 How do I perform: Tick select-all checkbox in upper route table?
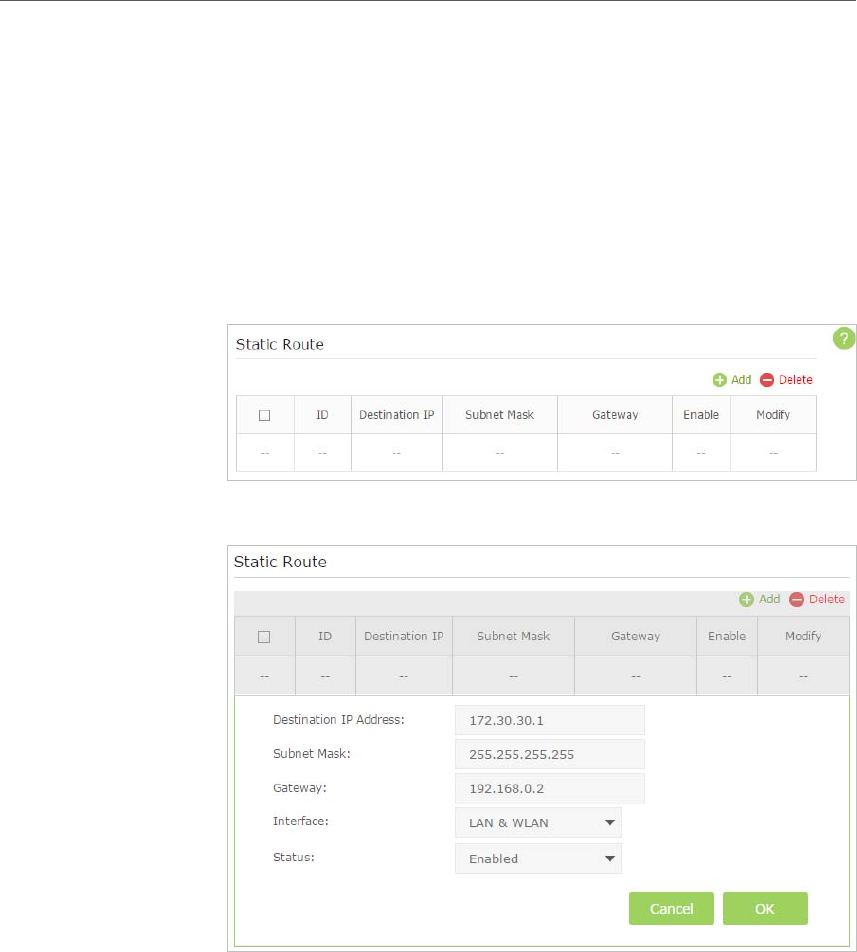[265, 415]
